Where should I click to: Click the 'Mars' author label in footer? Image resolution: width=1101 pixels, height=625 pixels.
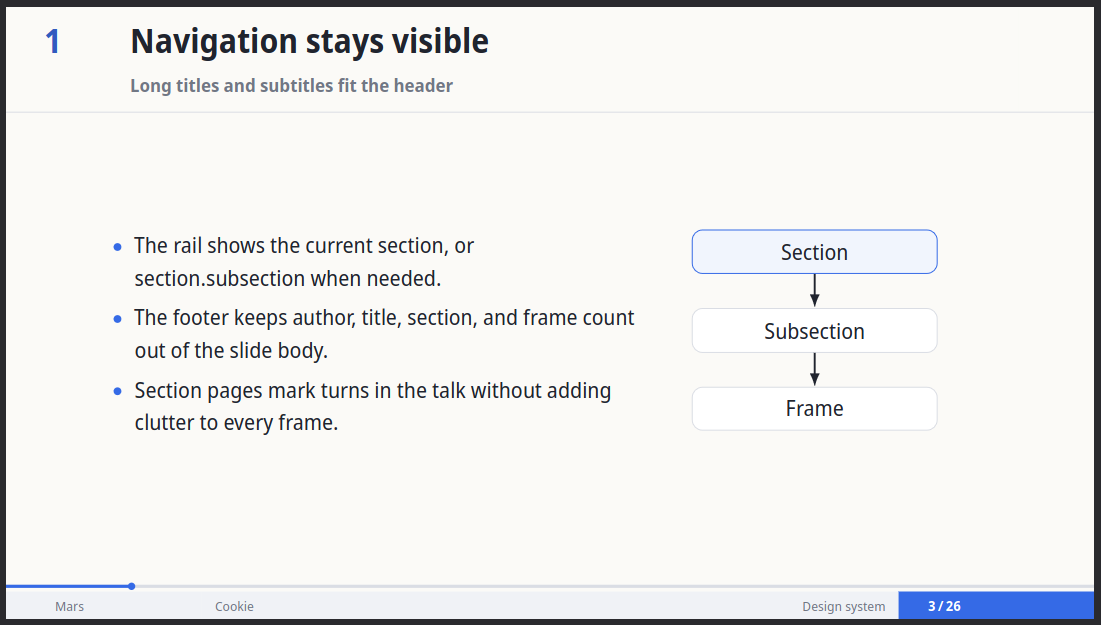(x=70, y=607)
